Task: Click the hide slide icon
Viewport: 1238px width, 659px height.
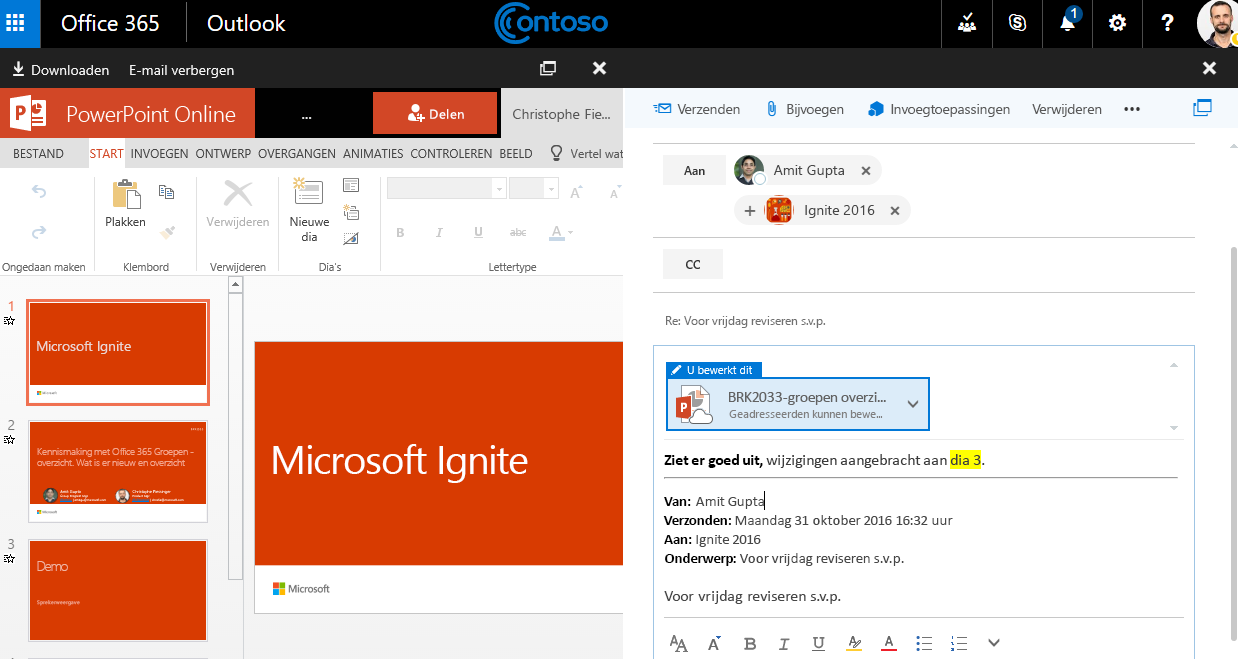Action: [x=351, y=238]
